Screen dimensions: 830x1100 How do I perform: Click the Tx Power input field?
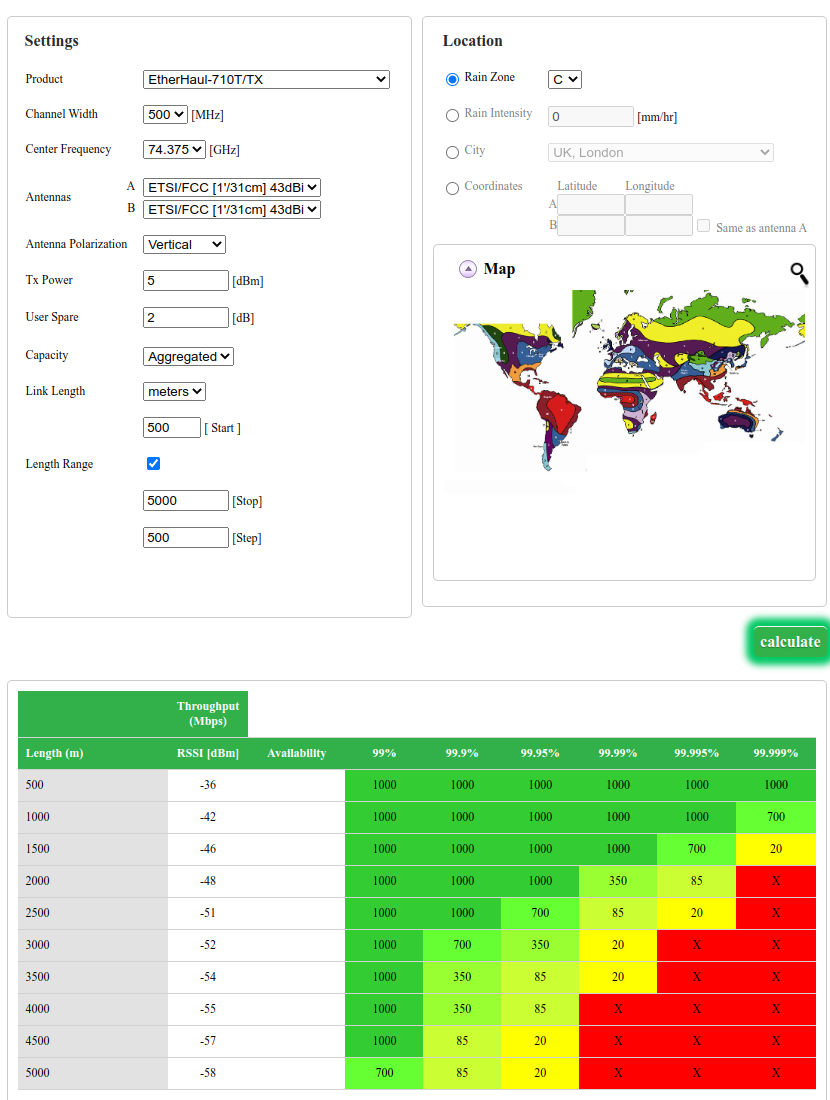186,281
